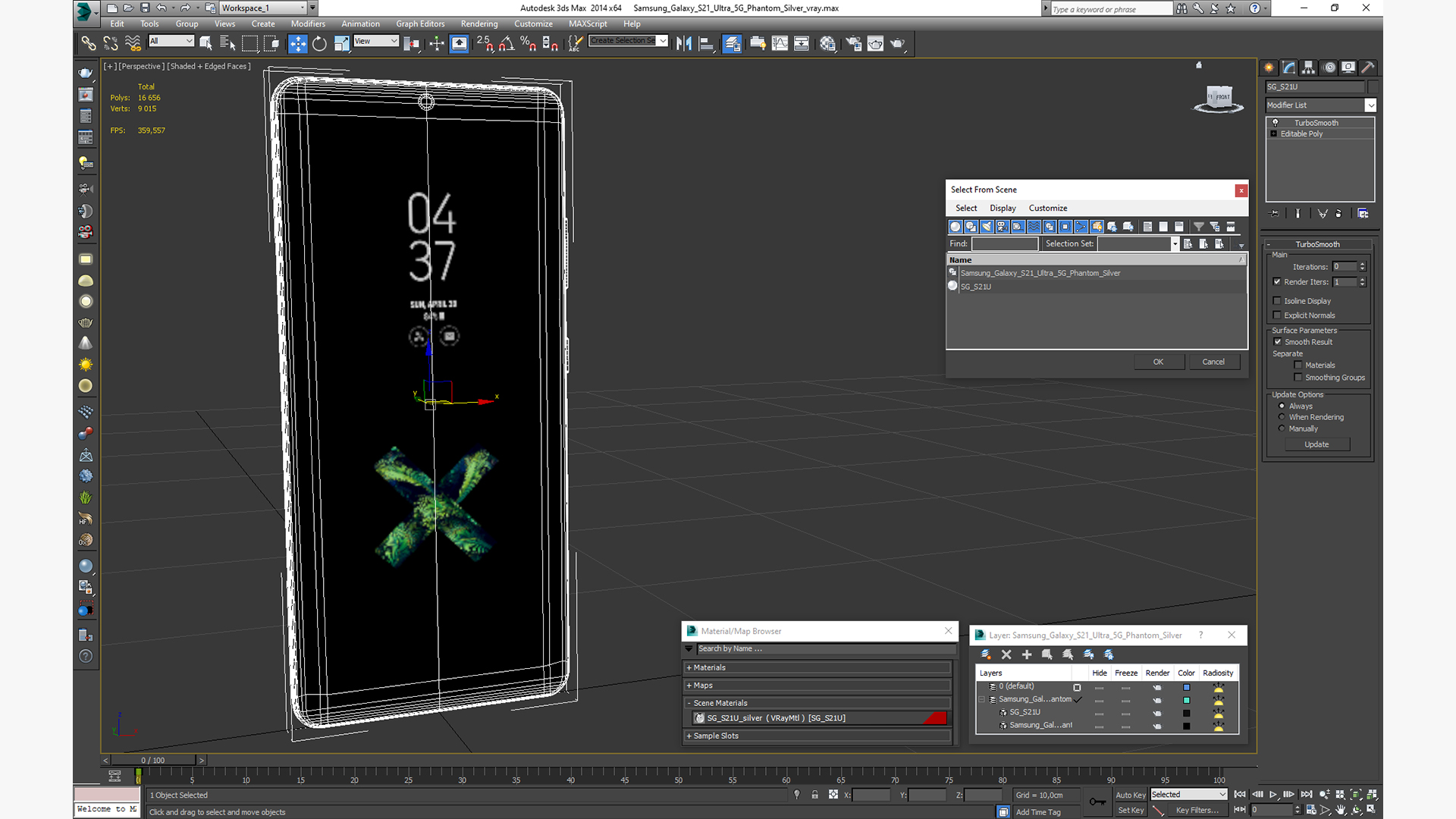Open the Utilities panel hammer icon
Screen dimensions: 1456x819
(x=1367, y=67)
